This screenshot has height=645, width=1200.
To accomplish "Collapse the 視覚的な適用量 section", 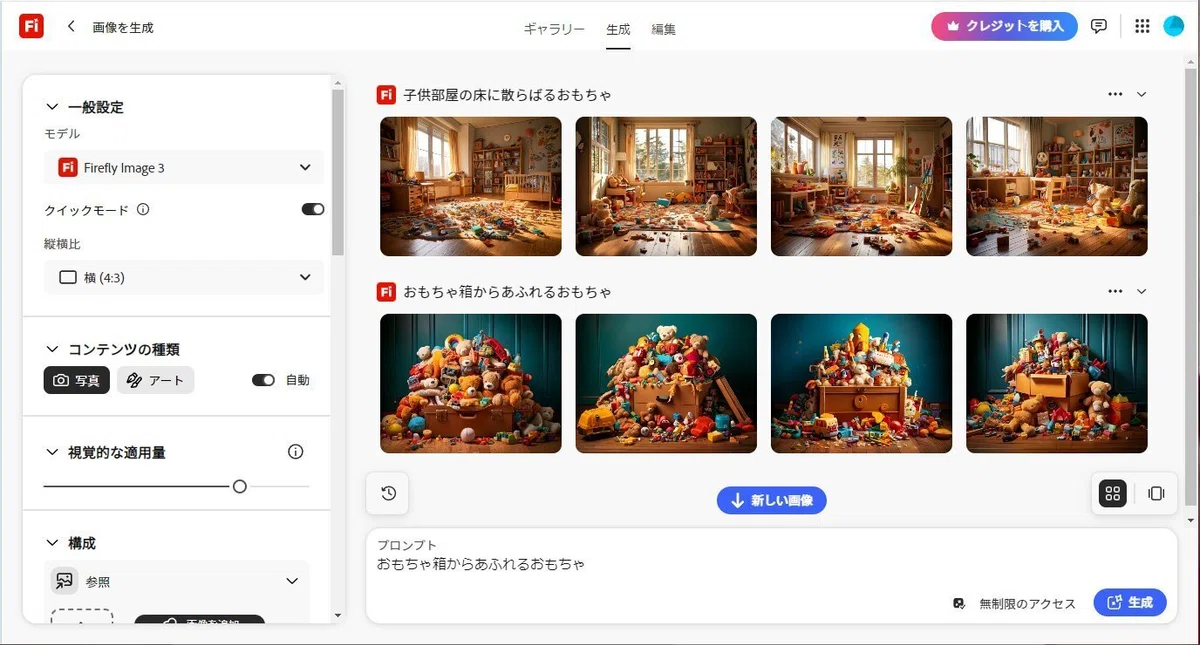I will tap(53, 452).
